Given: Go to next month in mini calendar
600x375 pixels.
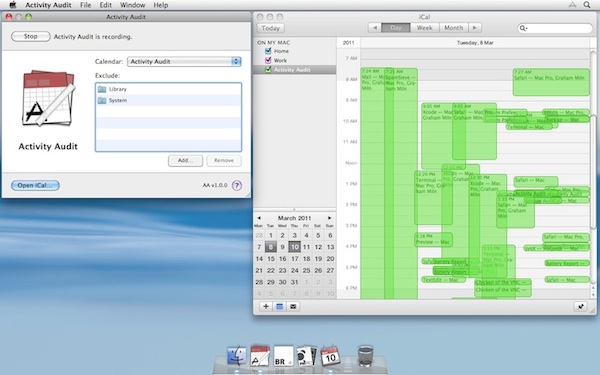Looking at the screenshot, I should pos(329,218).
